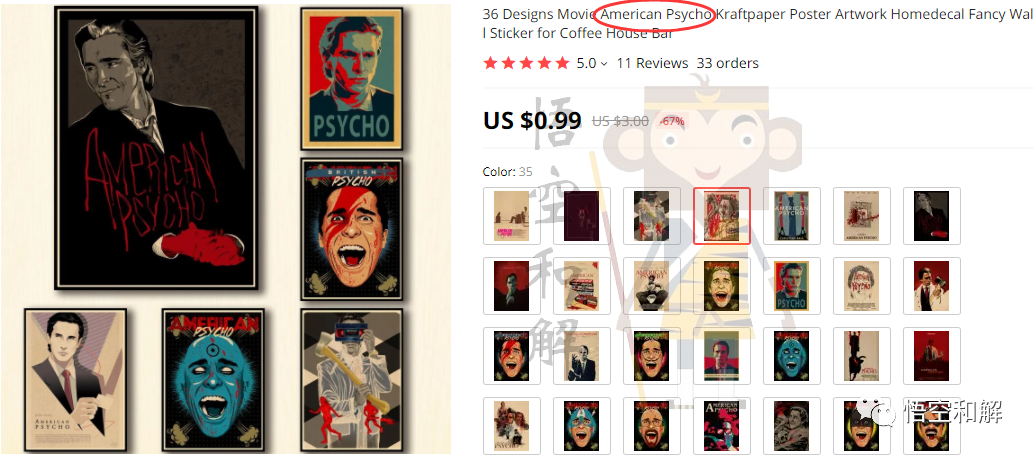Pick the Captain America mask face swatch

tap(581, 426)
